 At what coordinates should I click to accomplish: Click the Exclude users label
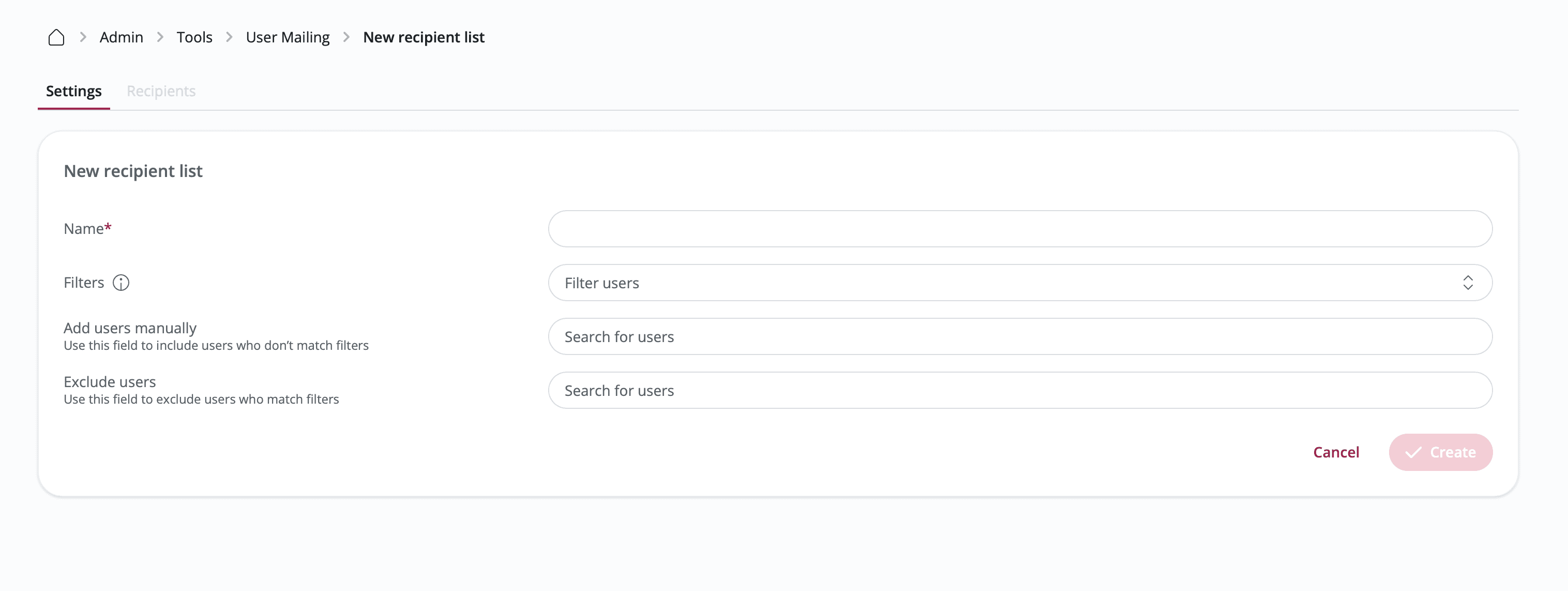click(x=110, y=382)
